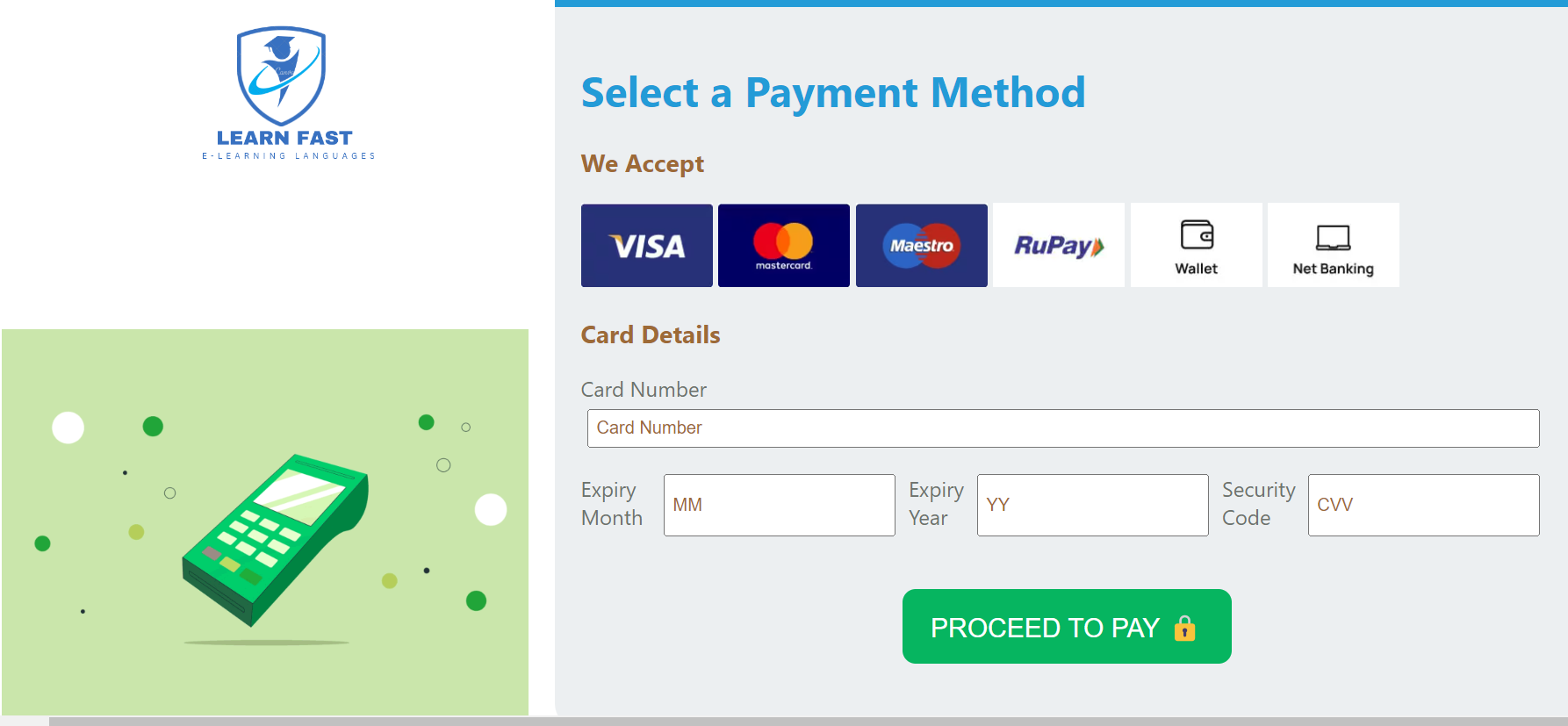Select the Net Banking option
The width and height of the screenshot is (1568, 726).
coord(1333,246)
